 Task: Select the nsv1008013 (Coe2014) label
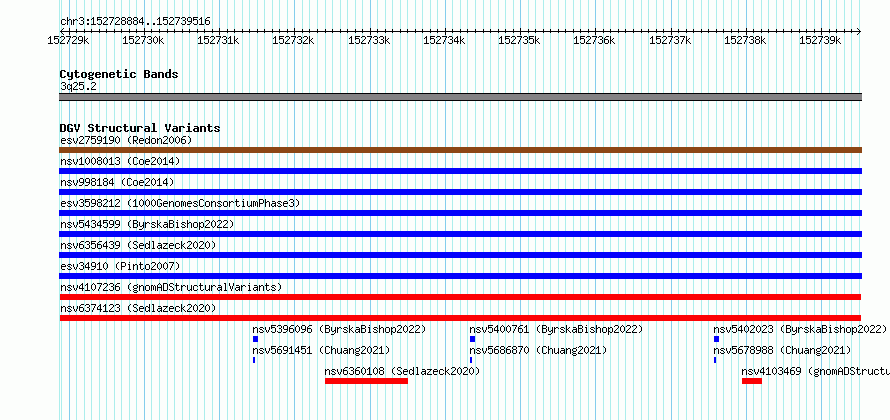120,161
